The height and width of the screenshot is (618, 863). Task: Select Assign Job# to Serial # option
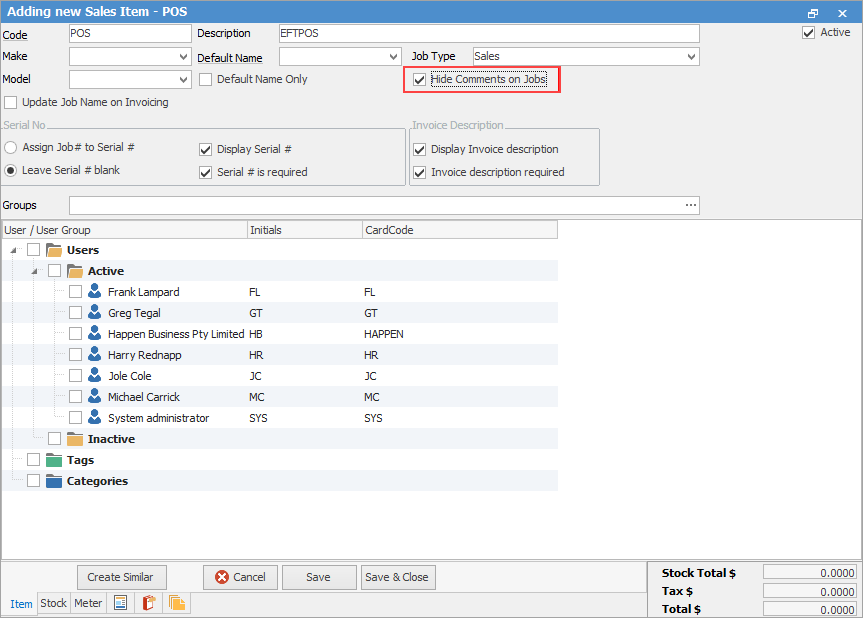pyautogui.click(x=11, y=147)
